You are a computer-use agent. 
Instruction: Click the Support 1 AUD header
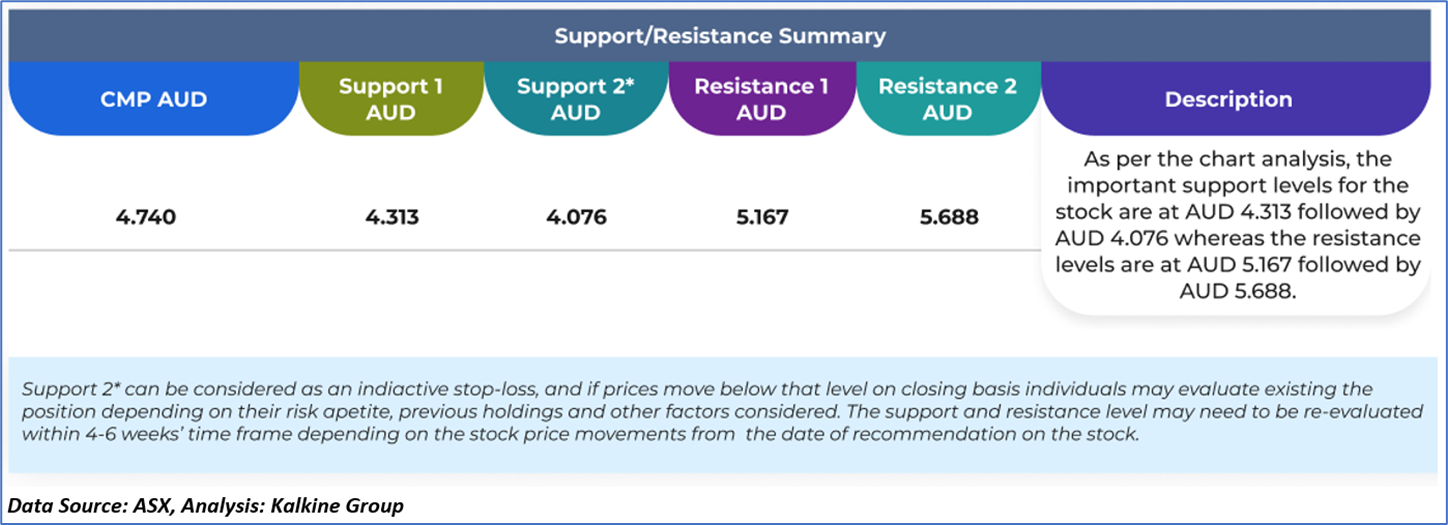click(x=390, y=99)
